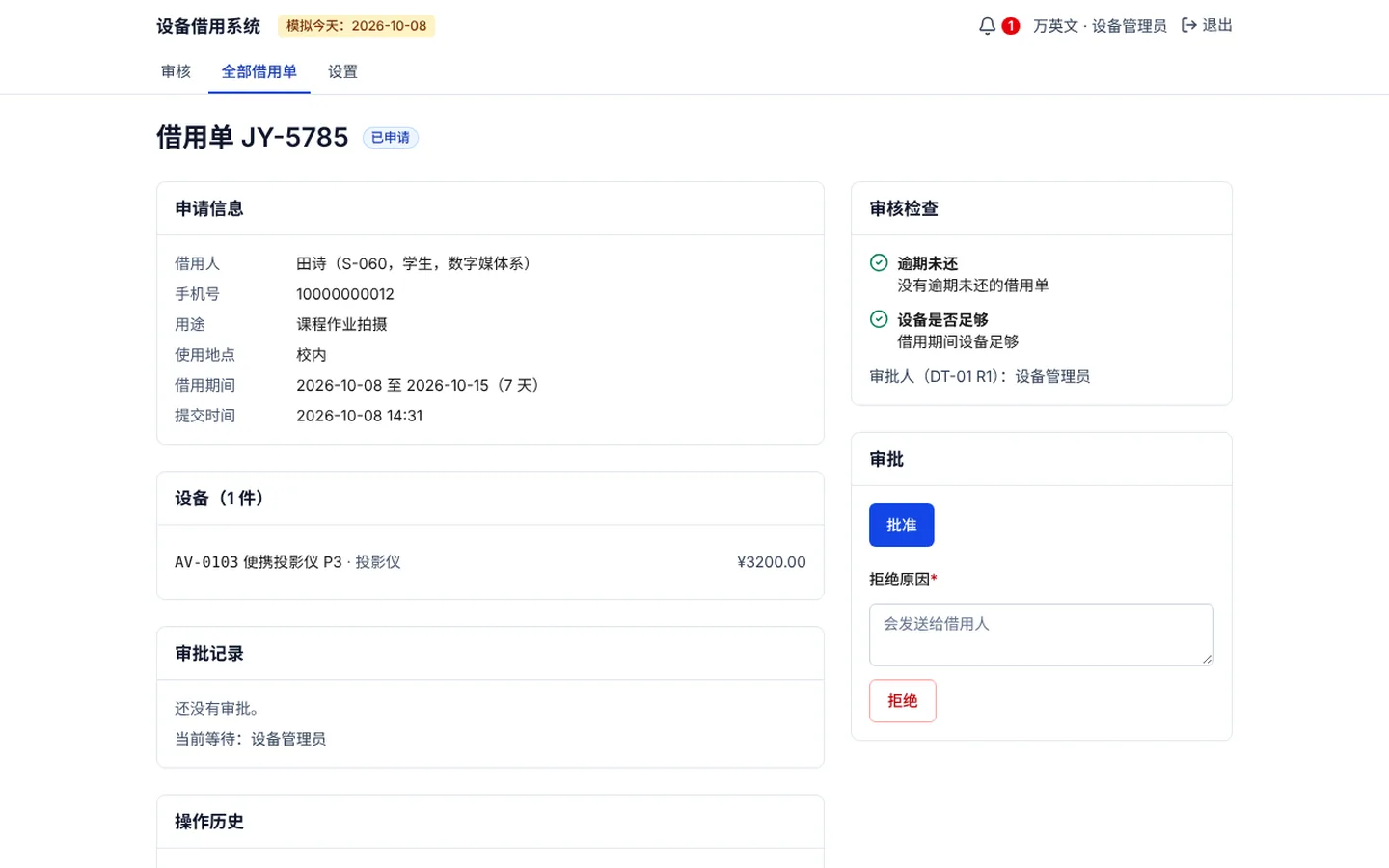The height and width of the screenshot is (868, 1389).
Task: Click the 操作历史 section heading
Action: coord(208,822)
